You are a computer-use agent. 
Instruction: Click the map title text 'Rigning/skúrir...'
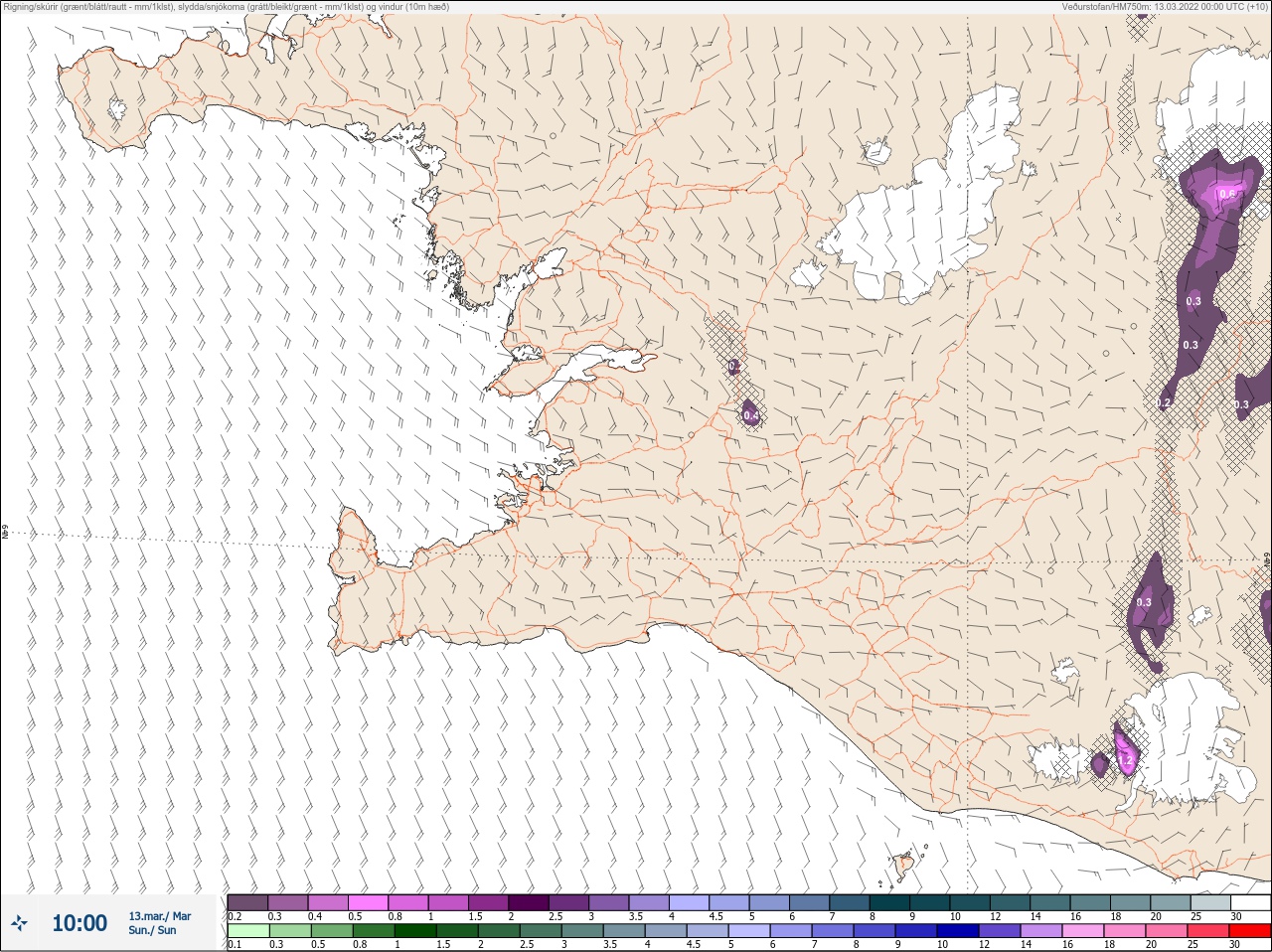click(x=227, y=7)
